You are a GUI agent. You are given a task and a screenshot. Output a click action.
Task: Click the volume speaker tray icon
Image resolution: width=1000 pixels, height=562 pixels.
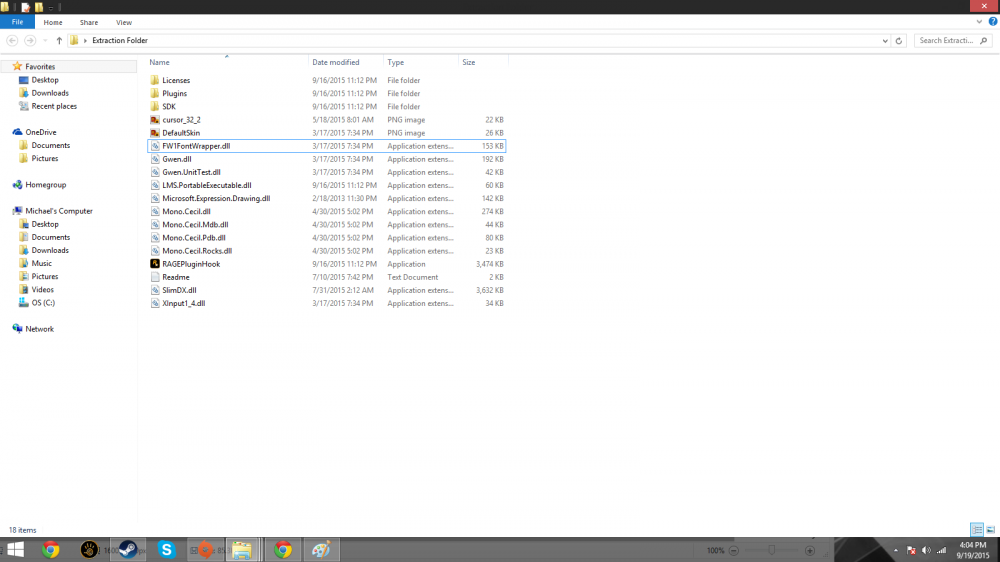[926, 551]
